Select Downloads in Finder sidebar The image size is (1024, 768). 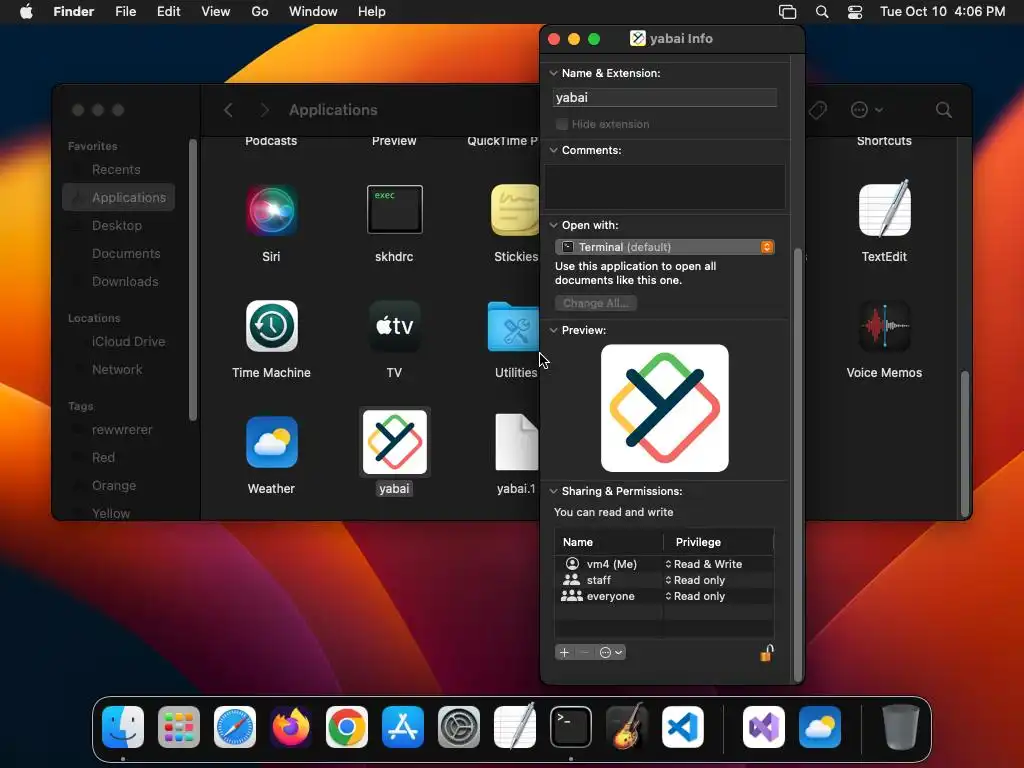click(125, 281)
